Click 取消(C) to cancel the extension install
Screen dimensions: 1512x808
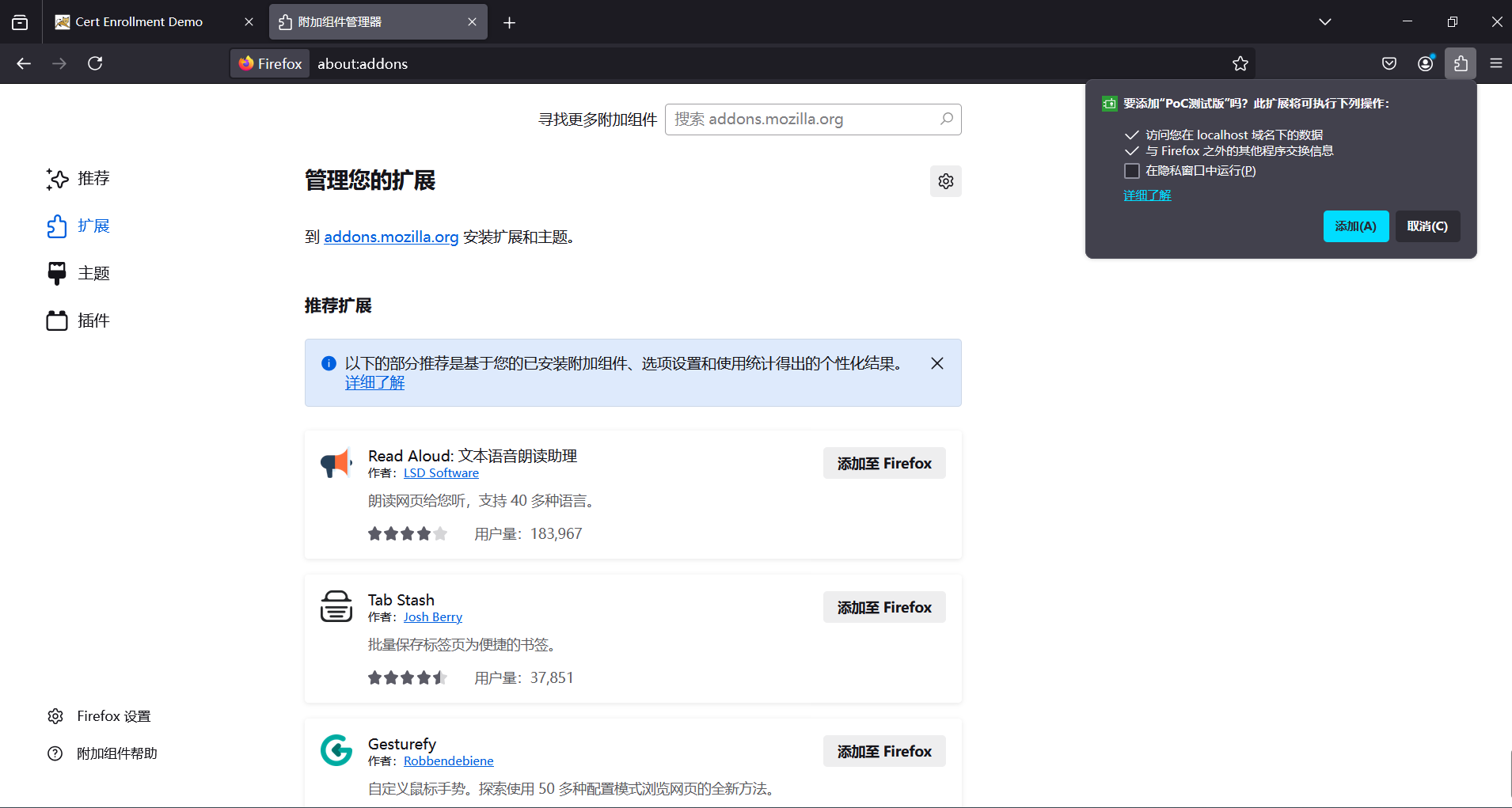point(1427,226)
